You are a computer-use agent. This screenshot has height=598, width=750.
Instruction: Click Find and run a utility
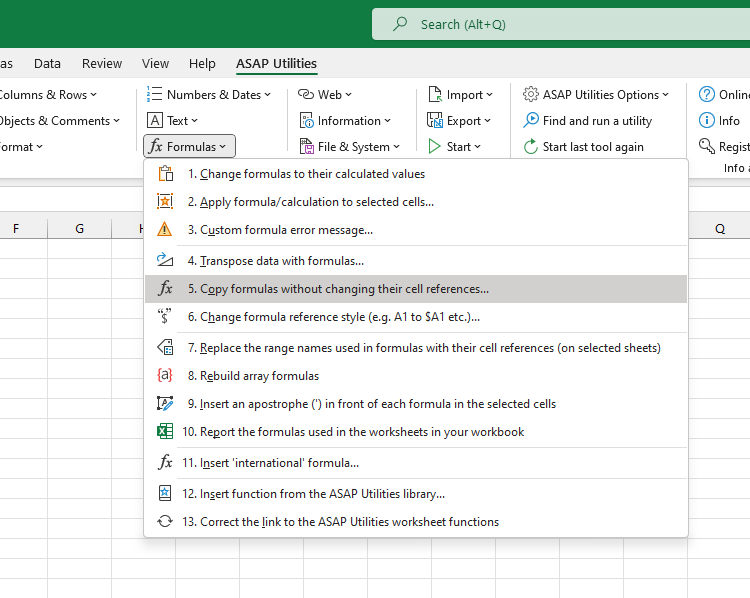tap(588, 121)
